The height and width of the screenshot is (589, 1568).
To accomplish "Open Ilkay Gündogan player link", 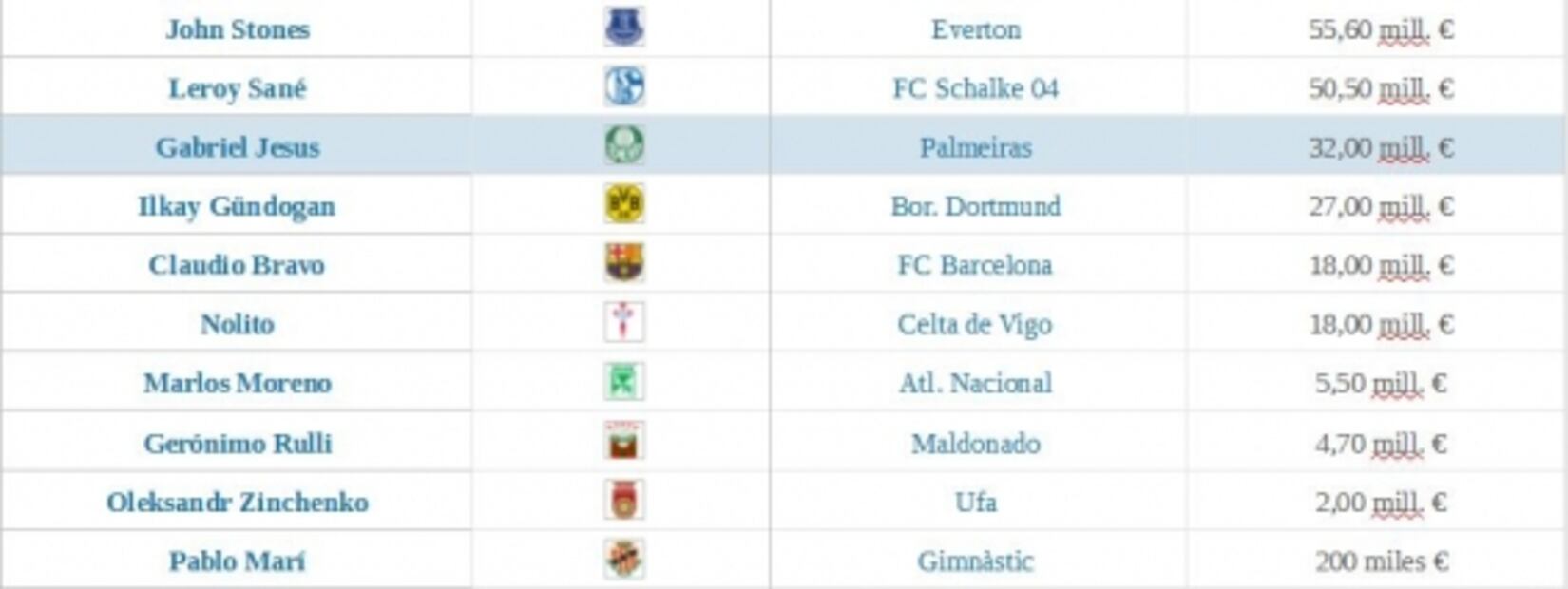I will pyautogui.click(x=238, y=206).
